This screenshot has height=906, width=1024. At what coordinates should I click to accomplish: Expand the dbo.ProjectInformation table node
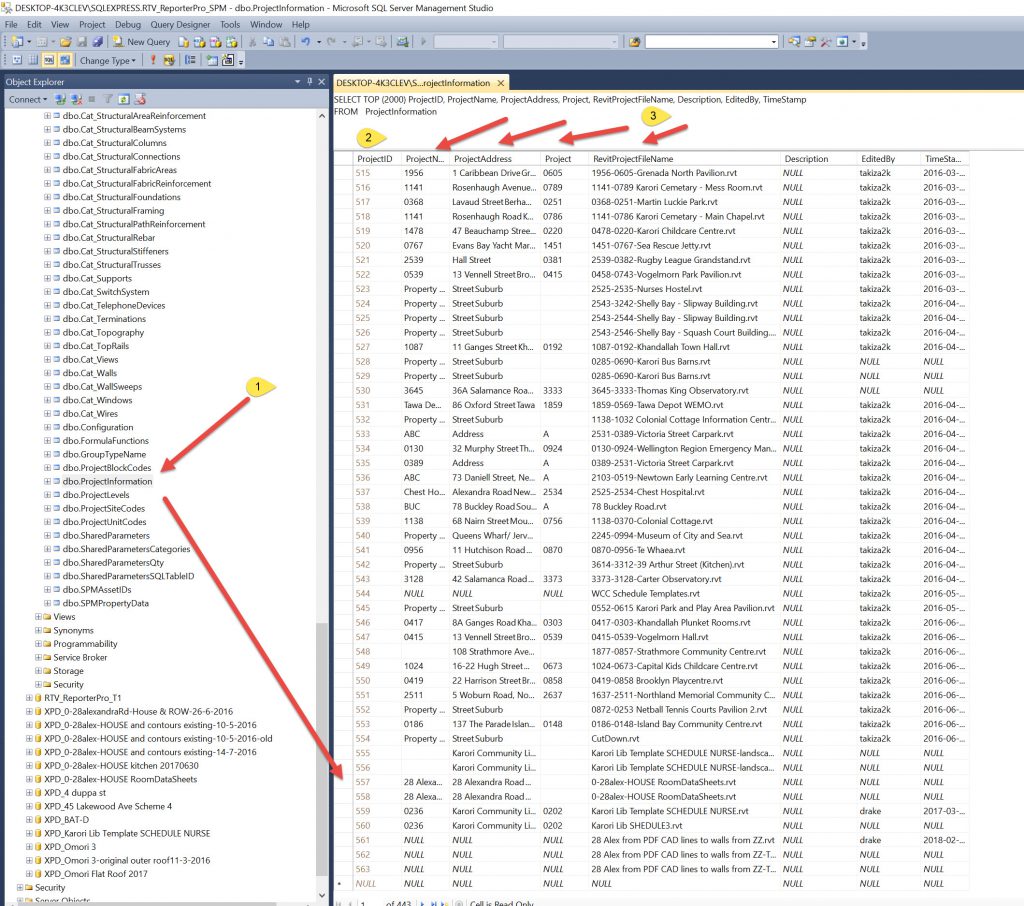46,481
